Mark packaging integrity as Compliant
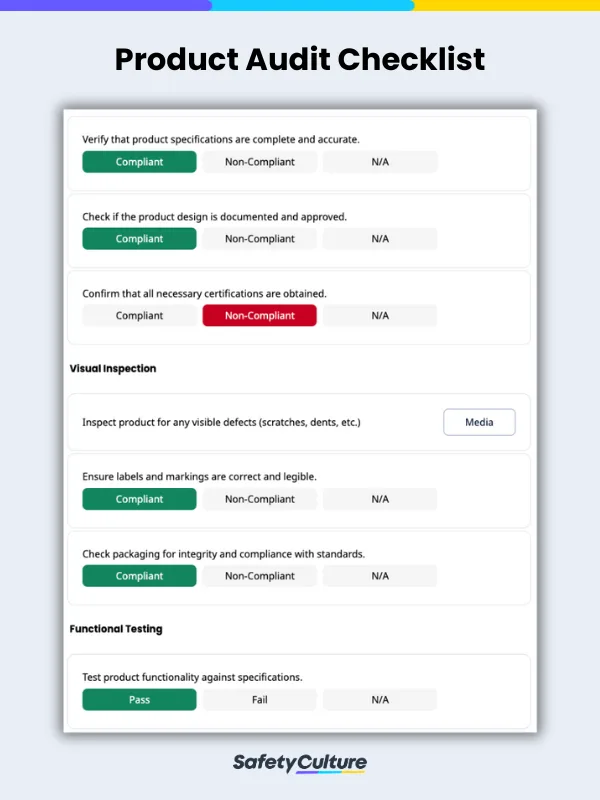The height and width of the screenshot is (800, 600). (139, 576)
